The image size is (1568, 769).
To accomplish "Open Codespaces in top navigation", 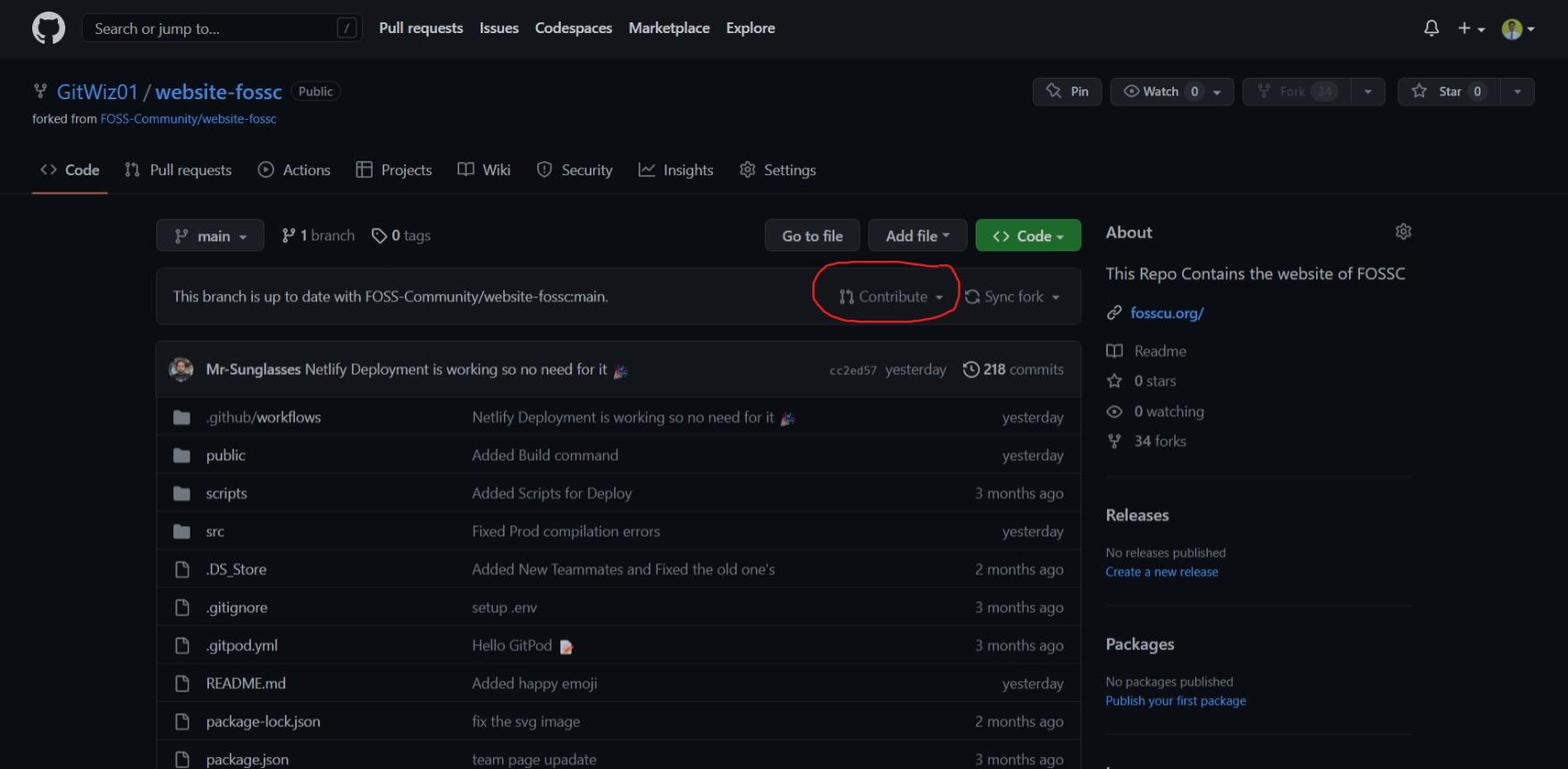I will tap(574, 28).
